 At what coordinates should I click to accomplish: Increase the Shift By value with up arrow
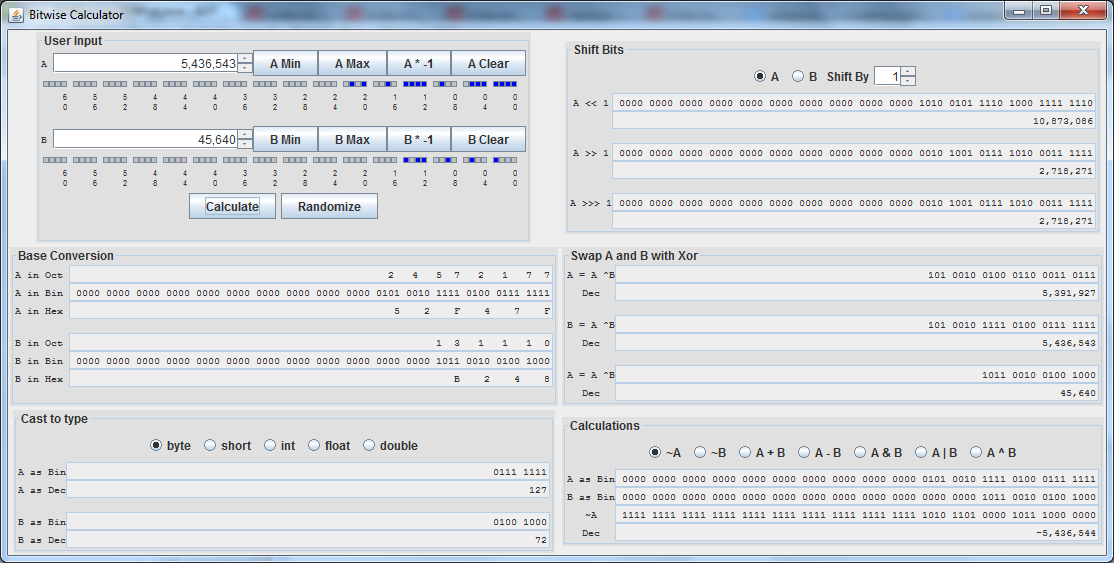(907, 72)
